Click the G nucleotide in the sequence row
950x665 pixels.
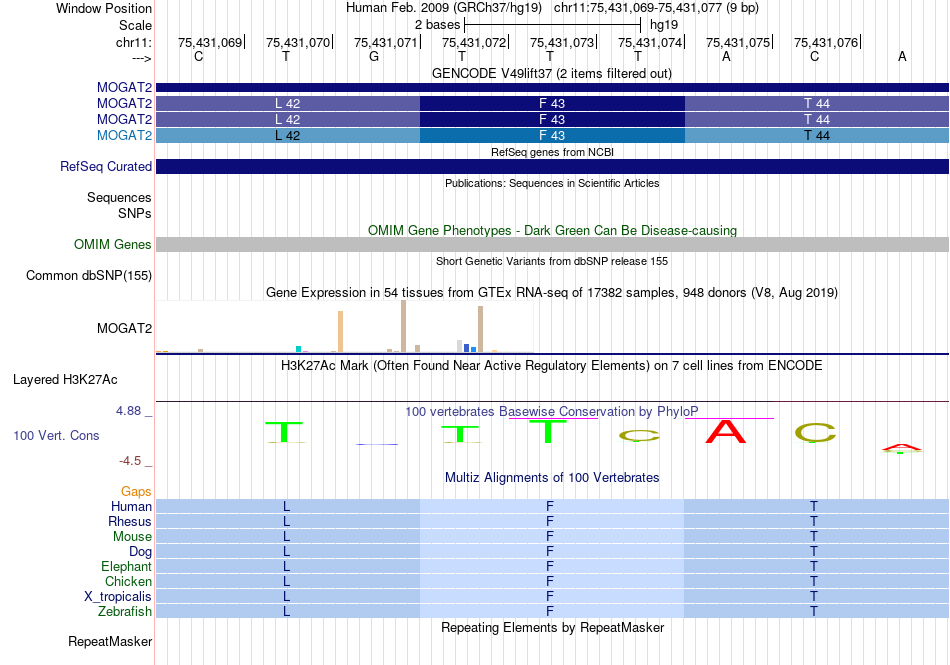374,56
